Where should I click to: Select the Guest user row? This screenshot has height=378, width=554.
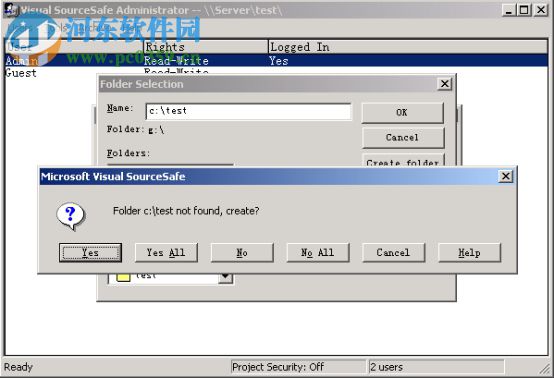pos(277,72)
